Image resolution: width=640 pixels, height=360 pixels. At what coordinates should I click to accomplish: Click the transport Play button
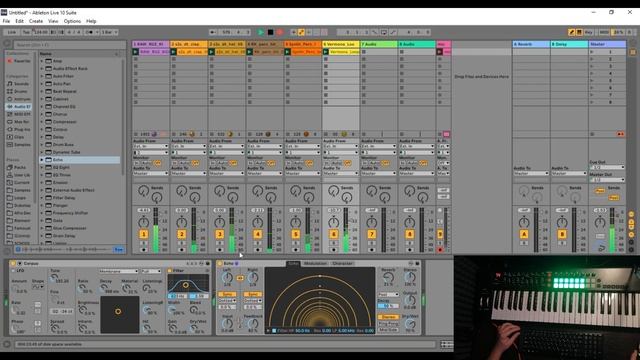(x=261, y=32)
